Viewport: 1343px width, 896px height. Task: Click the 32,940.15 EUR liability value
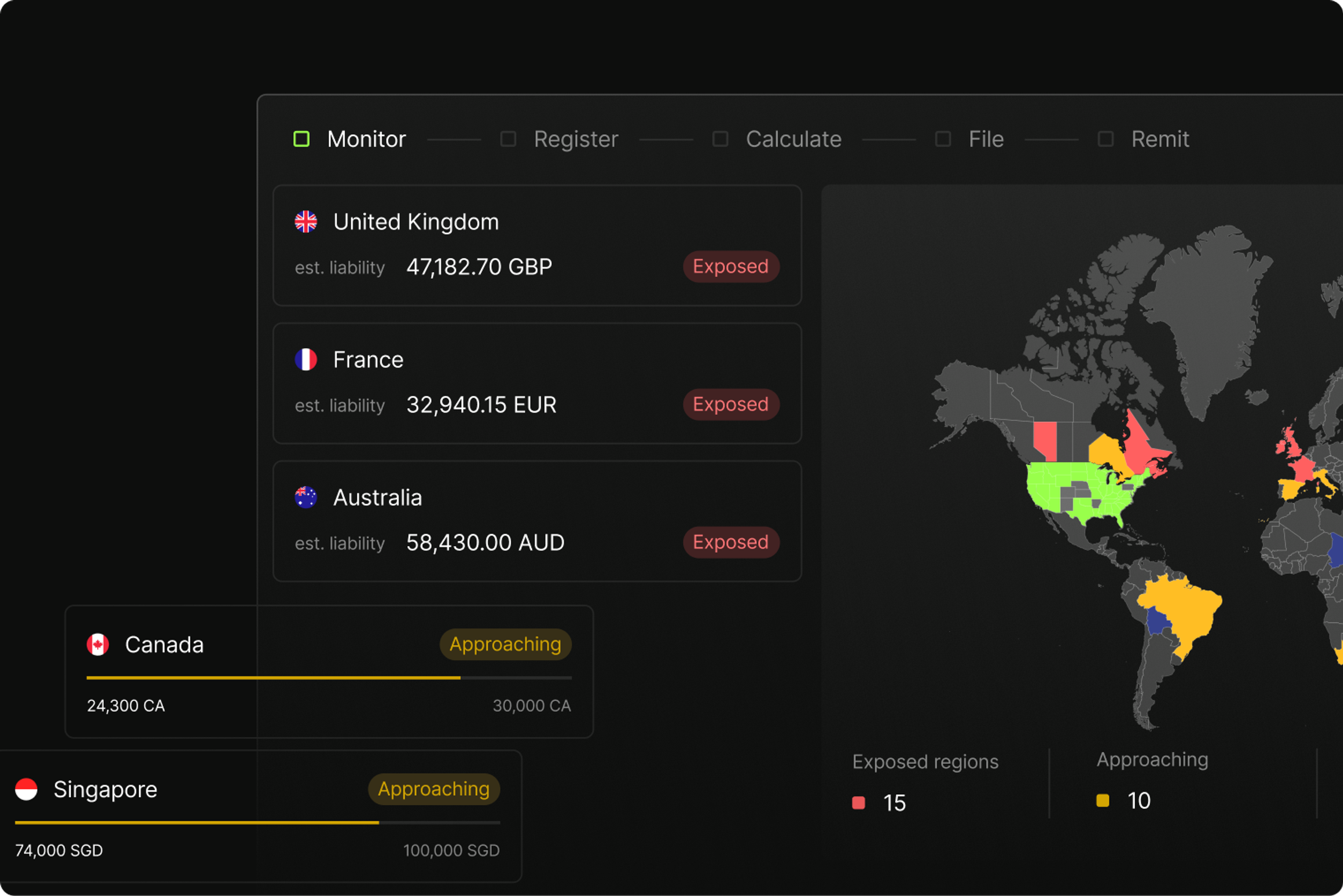[481, 405]
